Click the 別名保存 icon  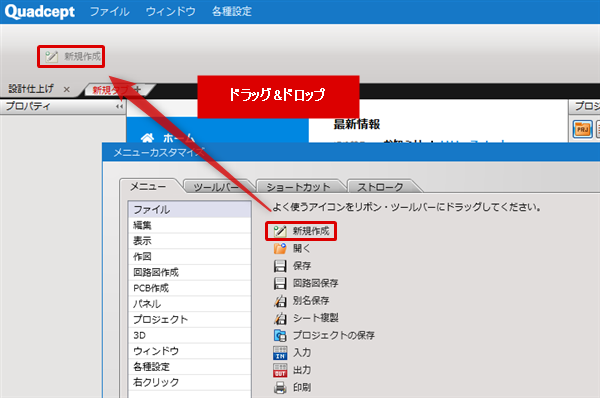point(280,301)
